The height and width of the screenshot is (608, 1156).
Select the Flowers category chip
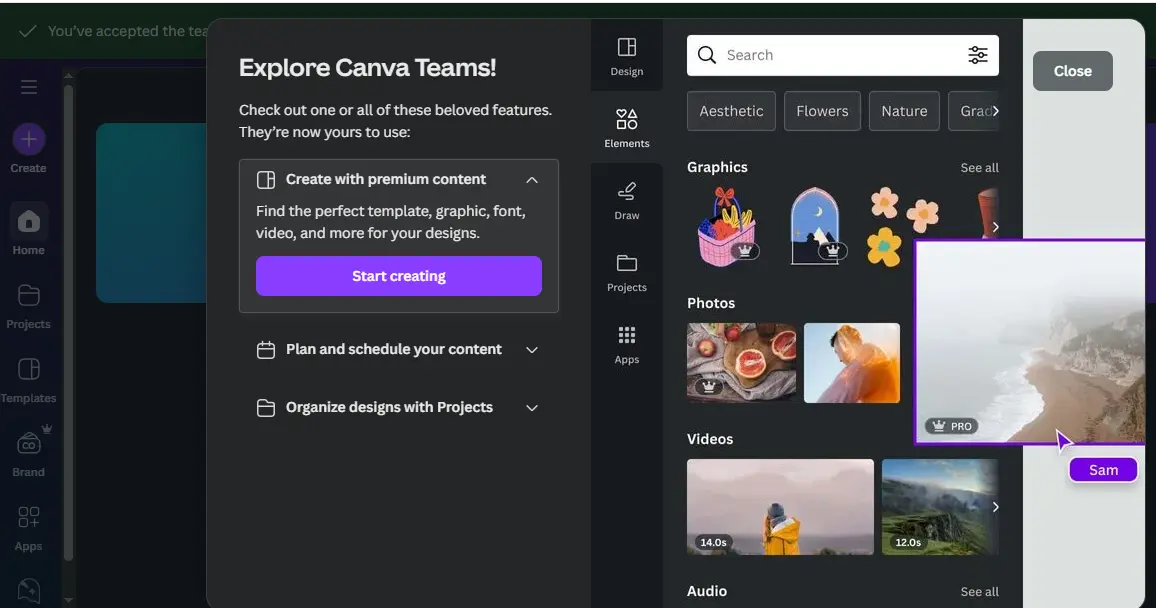(822, 111)
